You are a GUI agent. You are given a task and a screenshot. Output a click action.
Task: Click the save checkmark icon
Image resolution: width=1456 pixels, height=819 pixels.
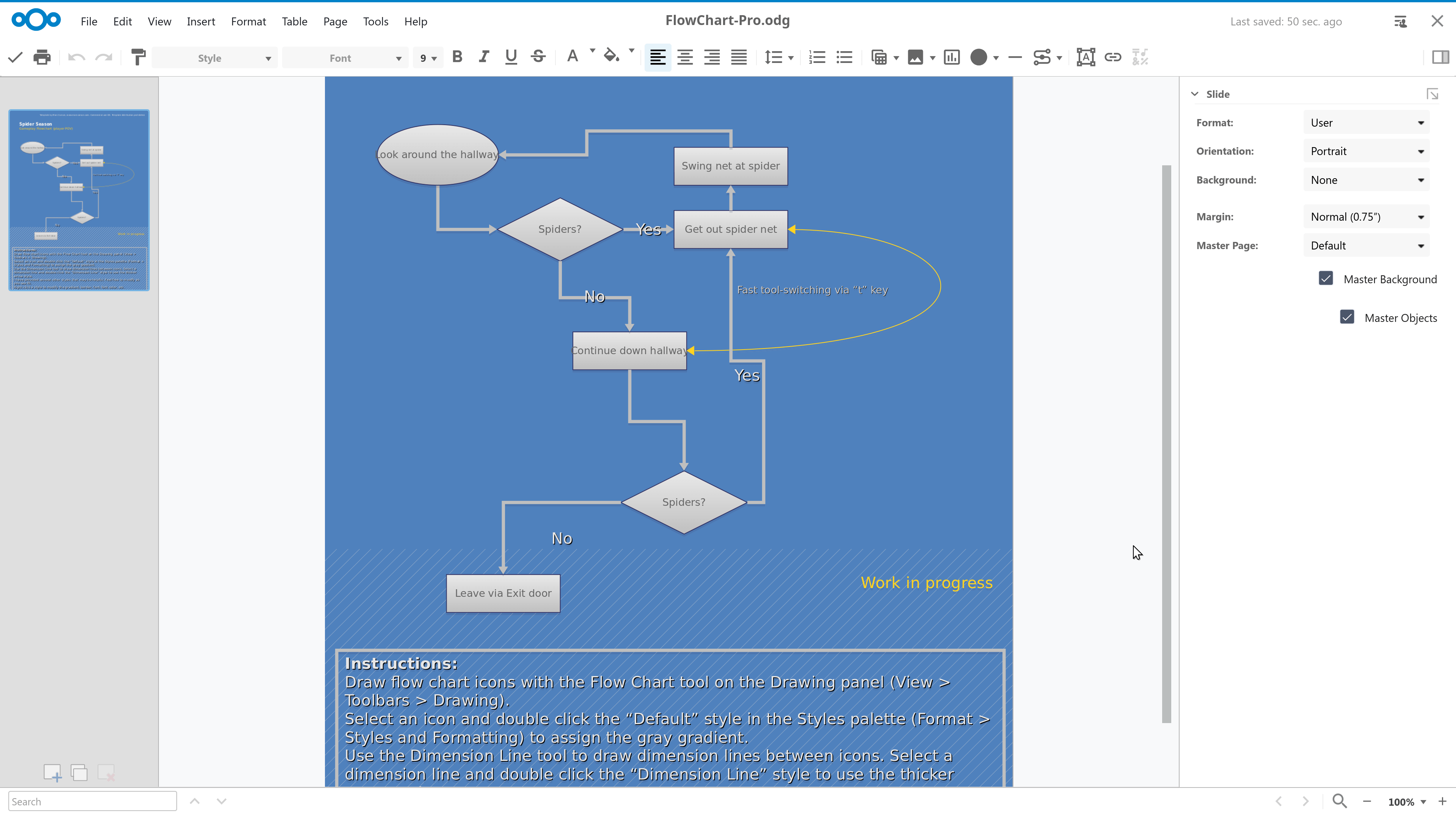(15, 57)
